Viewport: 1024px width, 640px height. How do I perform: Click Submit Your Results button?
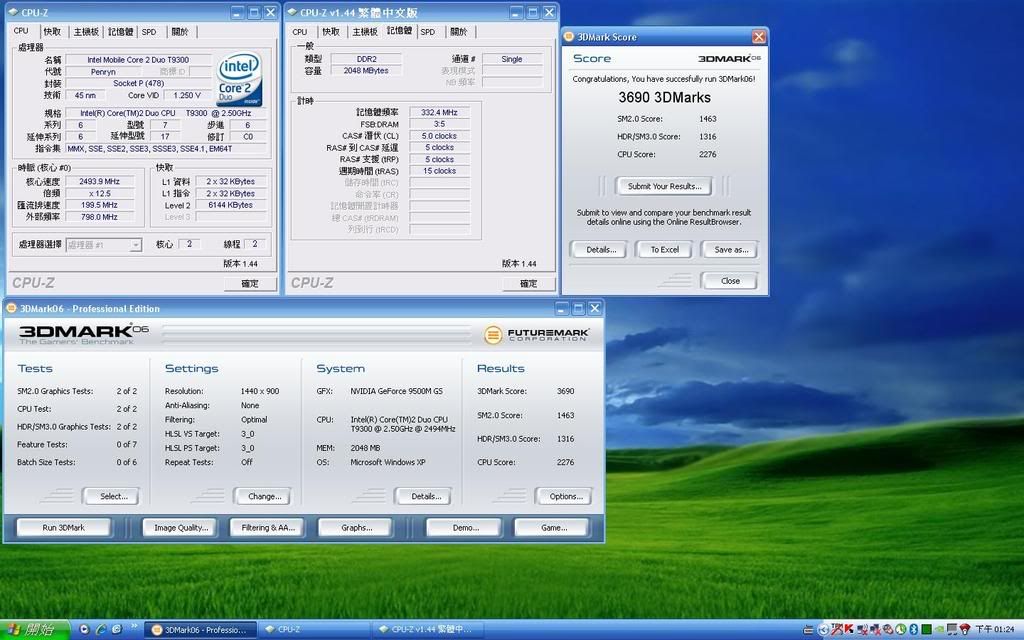tap(664, 186)
